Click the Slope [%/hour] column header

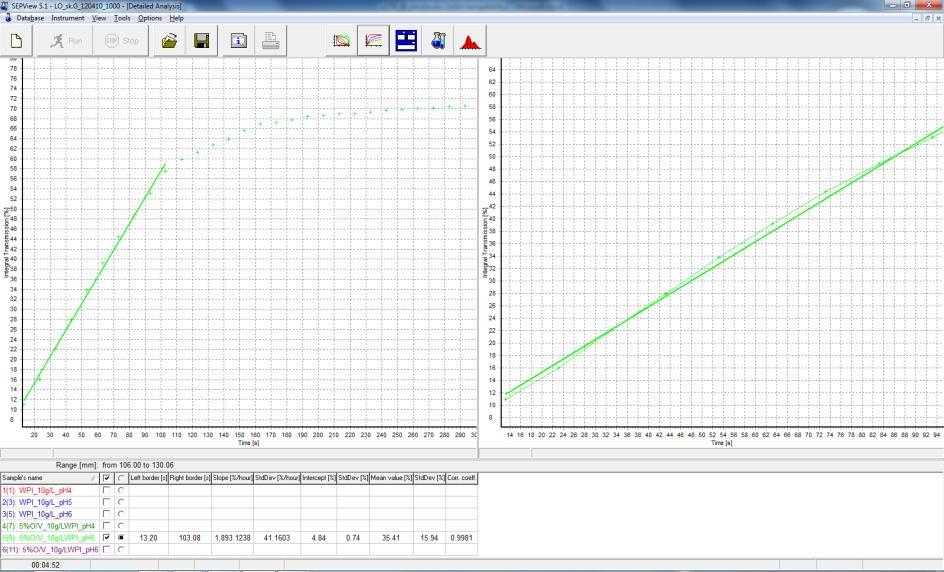click(232, 478)
